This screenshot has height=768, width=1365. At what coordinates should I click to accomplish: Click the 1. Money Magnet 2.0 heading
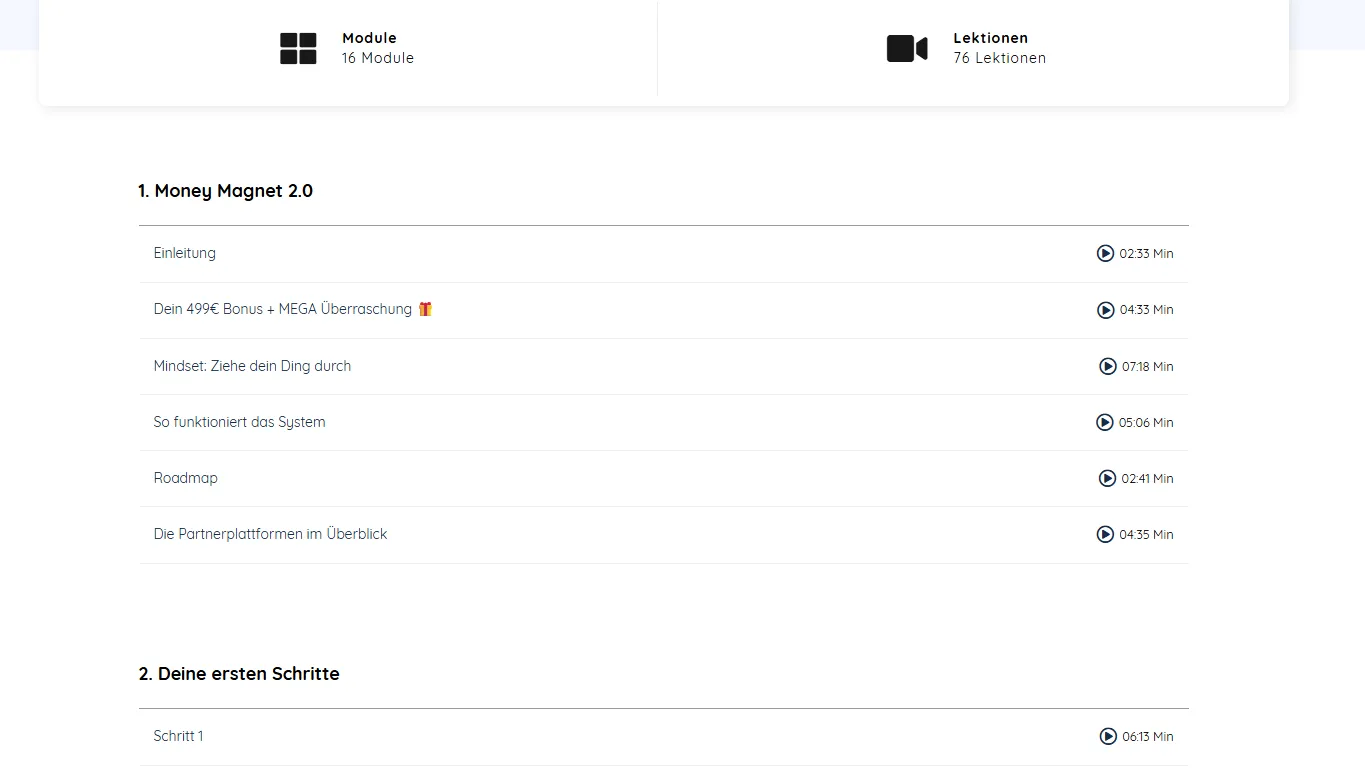(x=226, y=191)
